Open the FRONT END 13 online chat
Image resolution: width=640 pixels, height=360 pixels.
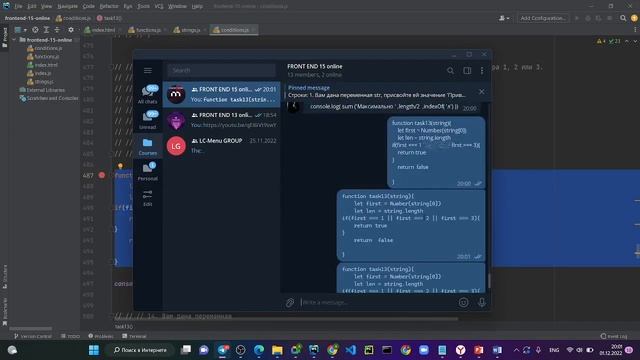click(222, 120)
